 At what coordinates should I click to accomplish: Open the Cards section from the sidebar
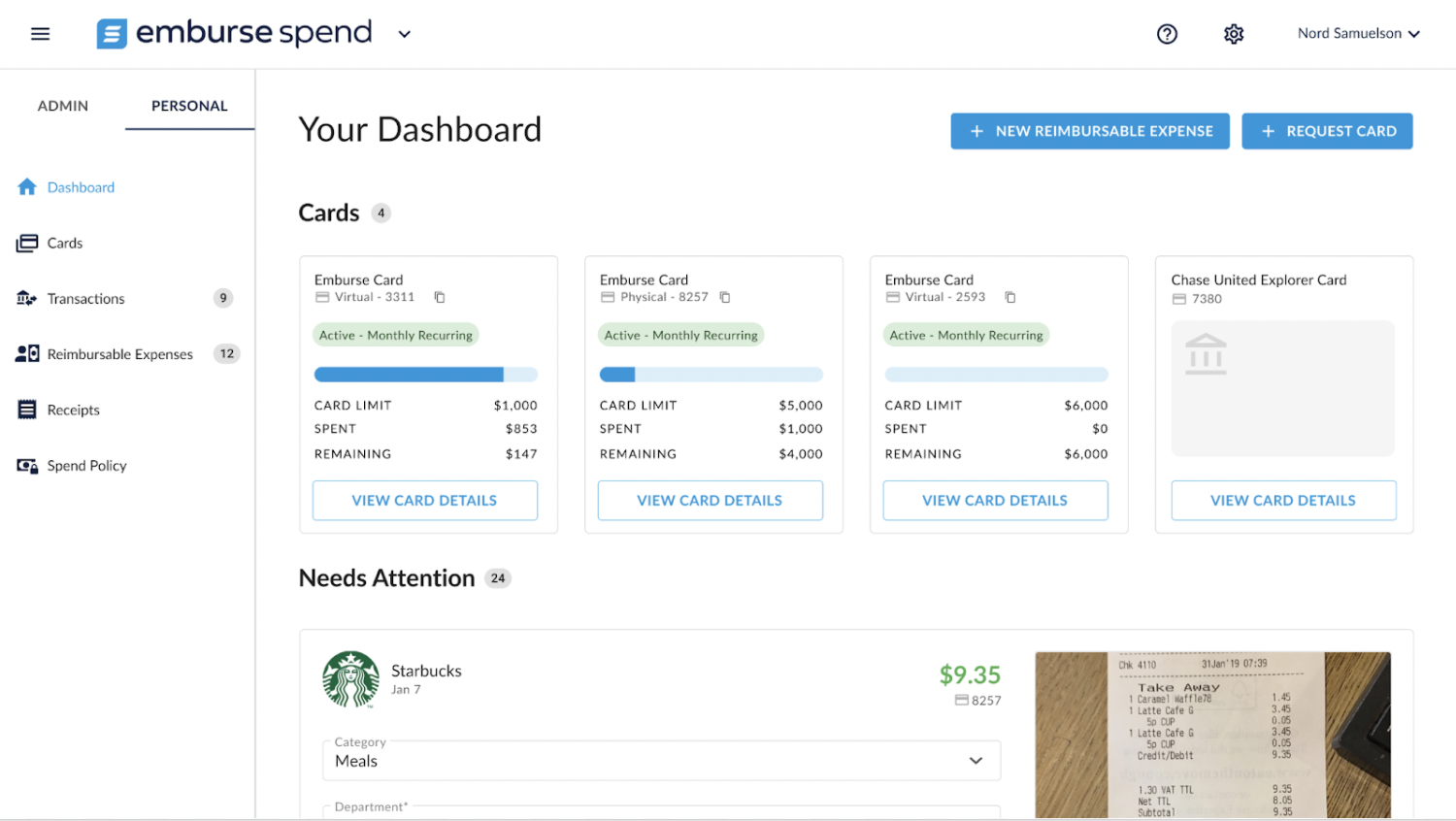coord(64,243)
